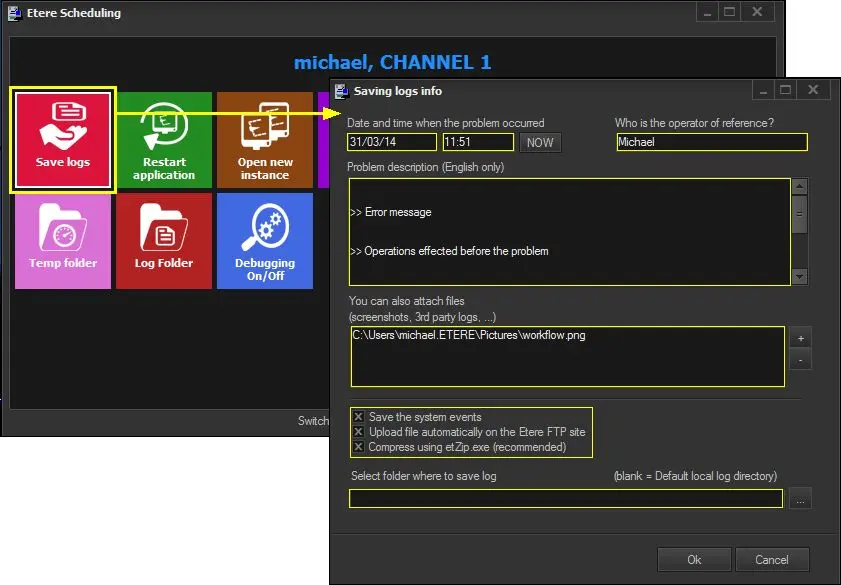Toggle Compress using etZip.exe checkbox
Screen dimensions: 841x585
[x=359, y=447]
